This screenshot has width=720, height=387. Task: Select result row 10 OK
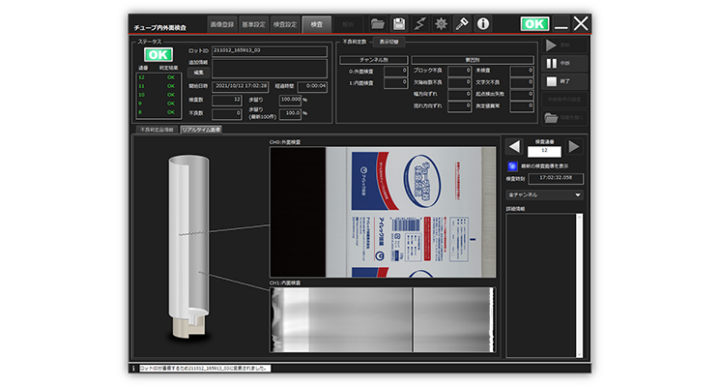tap(158, 95)
